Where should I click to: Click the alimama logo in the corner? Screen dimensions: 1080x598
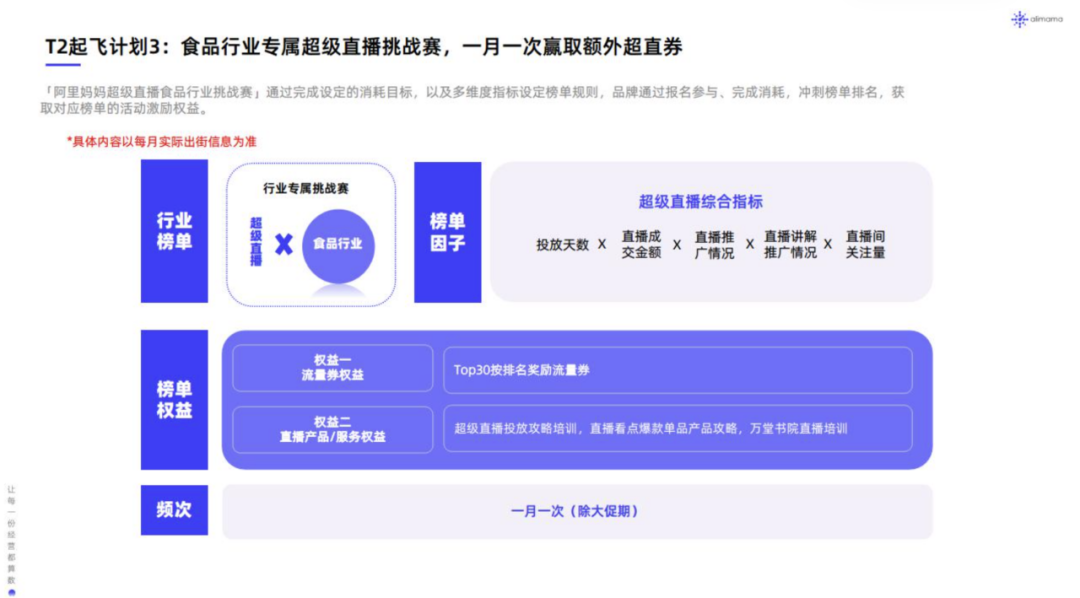coord(1037,19)
